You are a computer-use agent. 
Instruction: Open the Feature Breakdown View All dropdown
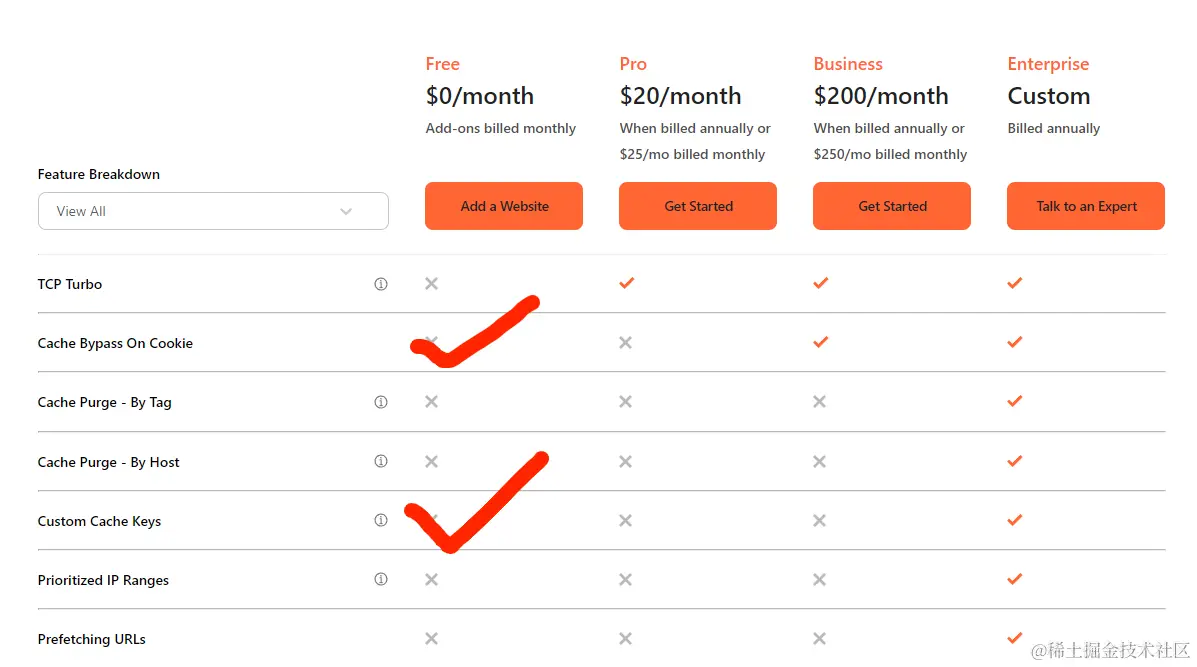(x=212, y=211)
